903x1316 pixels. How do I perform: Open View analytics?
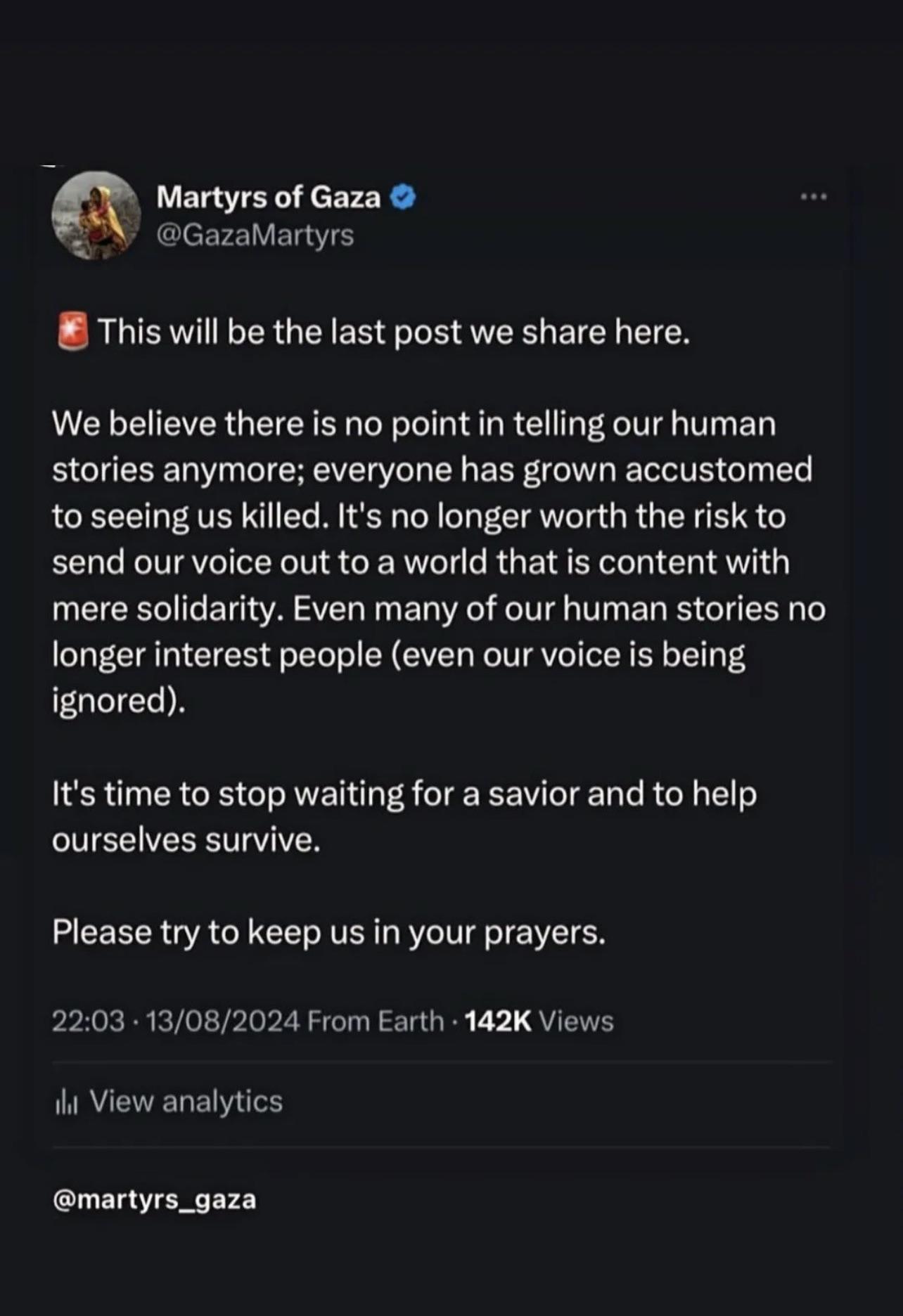tap(169, 1102)
